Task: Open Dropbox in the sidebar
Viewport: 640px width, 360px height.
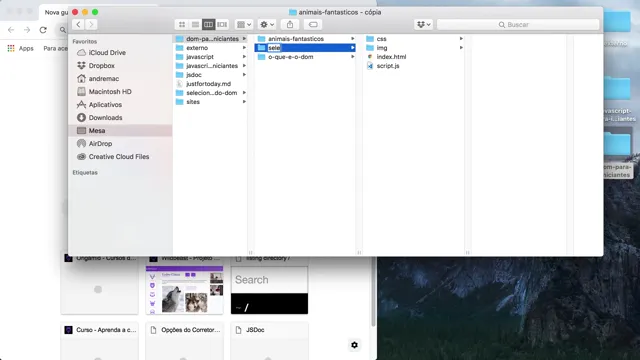Action: [102, 66]
